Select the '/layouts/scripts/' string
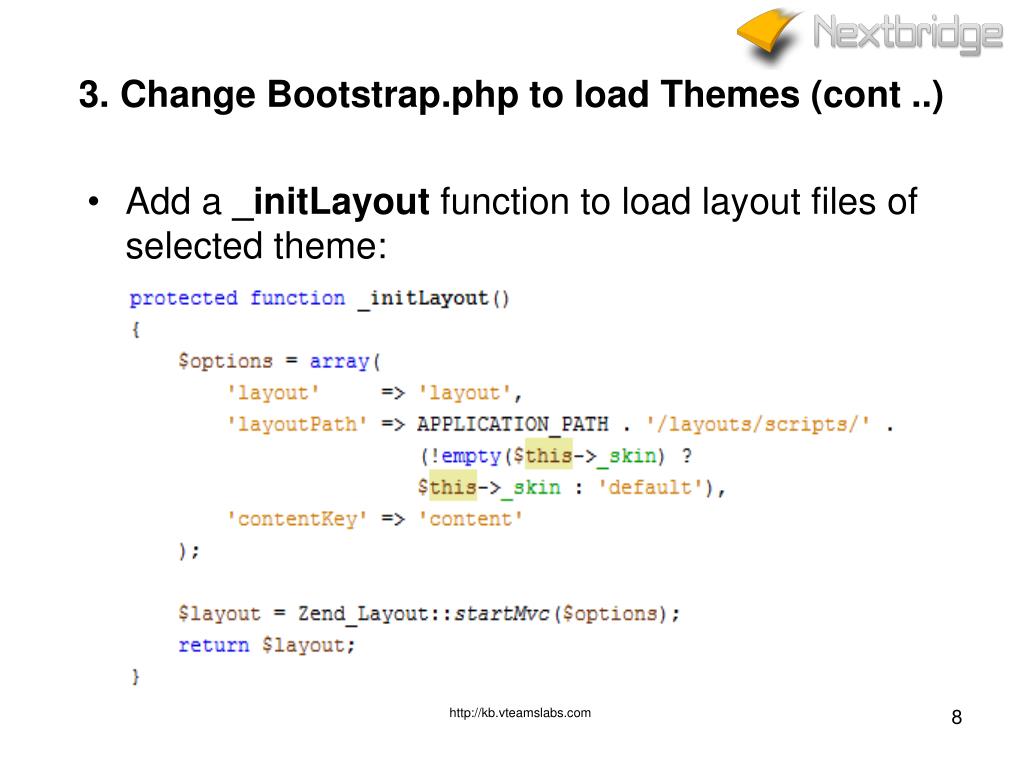This screenshot has width=1024, height=768. [x=758, y=424]
